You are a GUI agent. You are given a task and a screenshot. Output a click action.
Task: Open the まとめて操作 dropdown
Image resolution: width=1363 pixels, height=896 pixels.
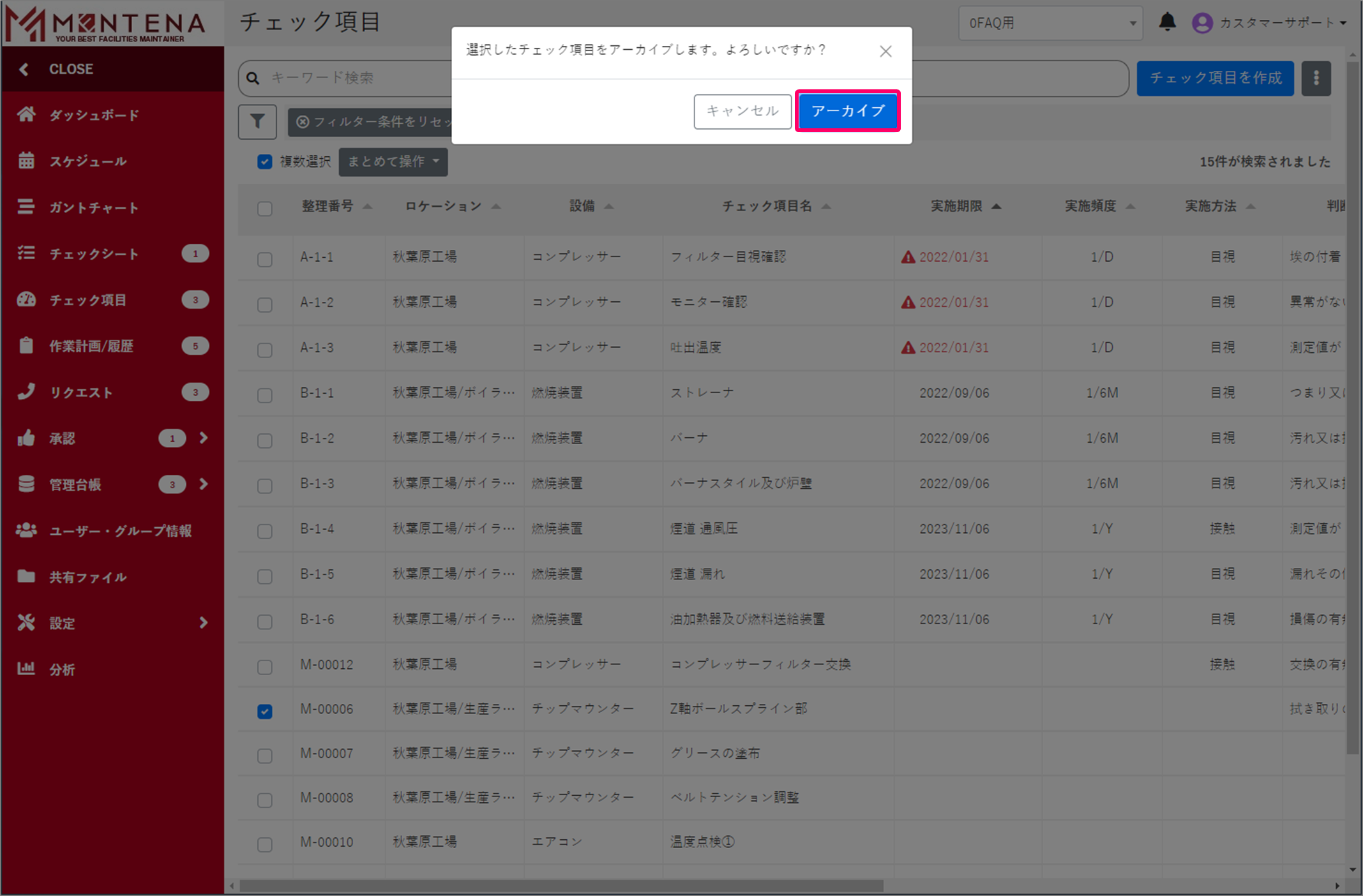[393, 161]
